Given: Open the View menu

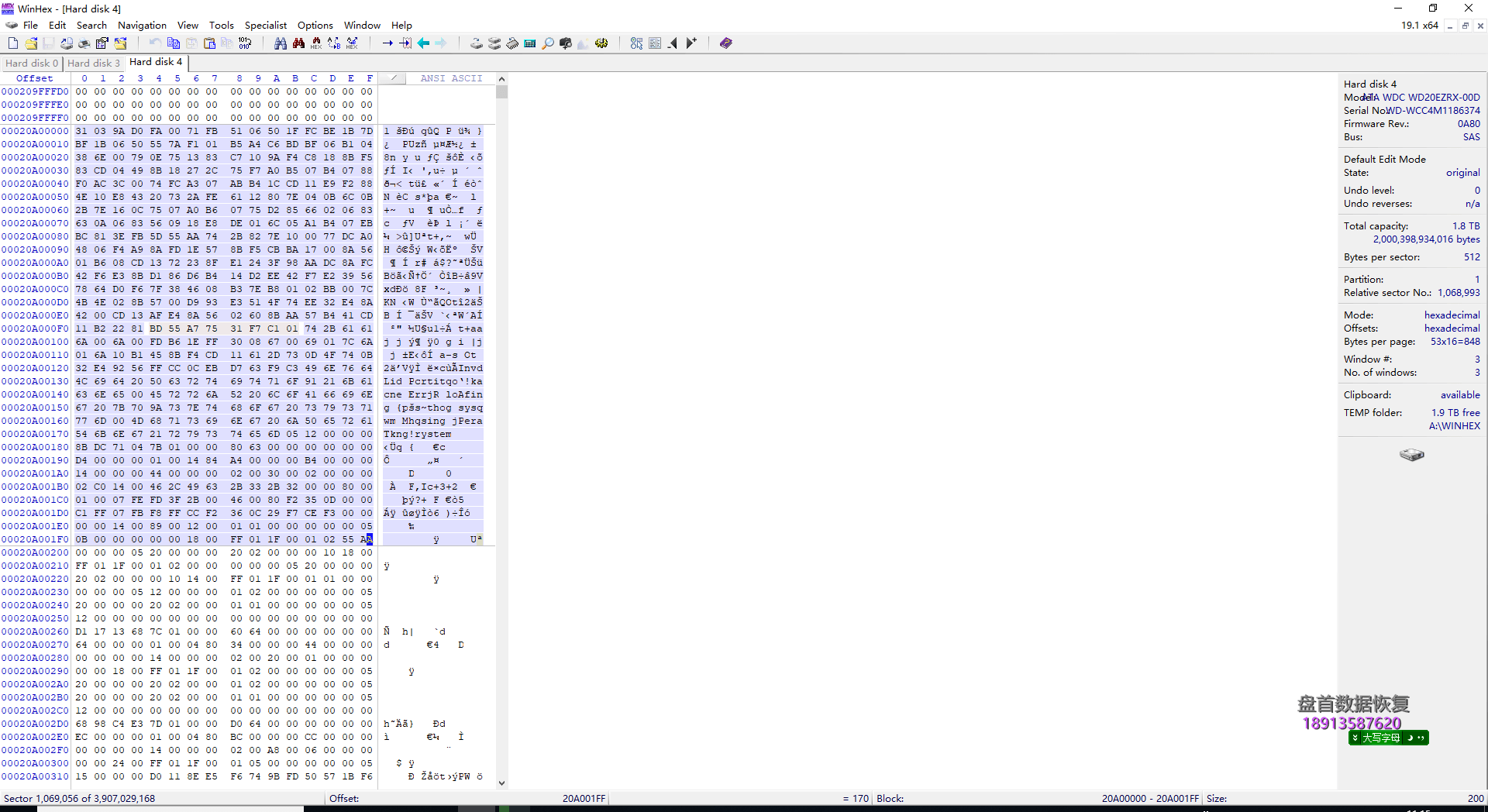Looking at the screenshot, I should 188,26.
